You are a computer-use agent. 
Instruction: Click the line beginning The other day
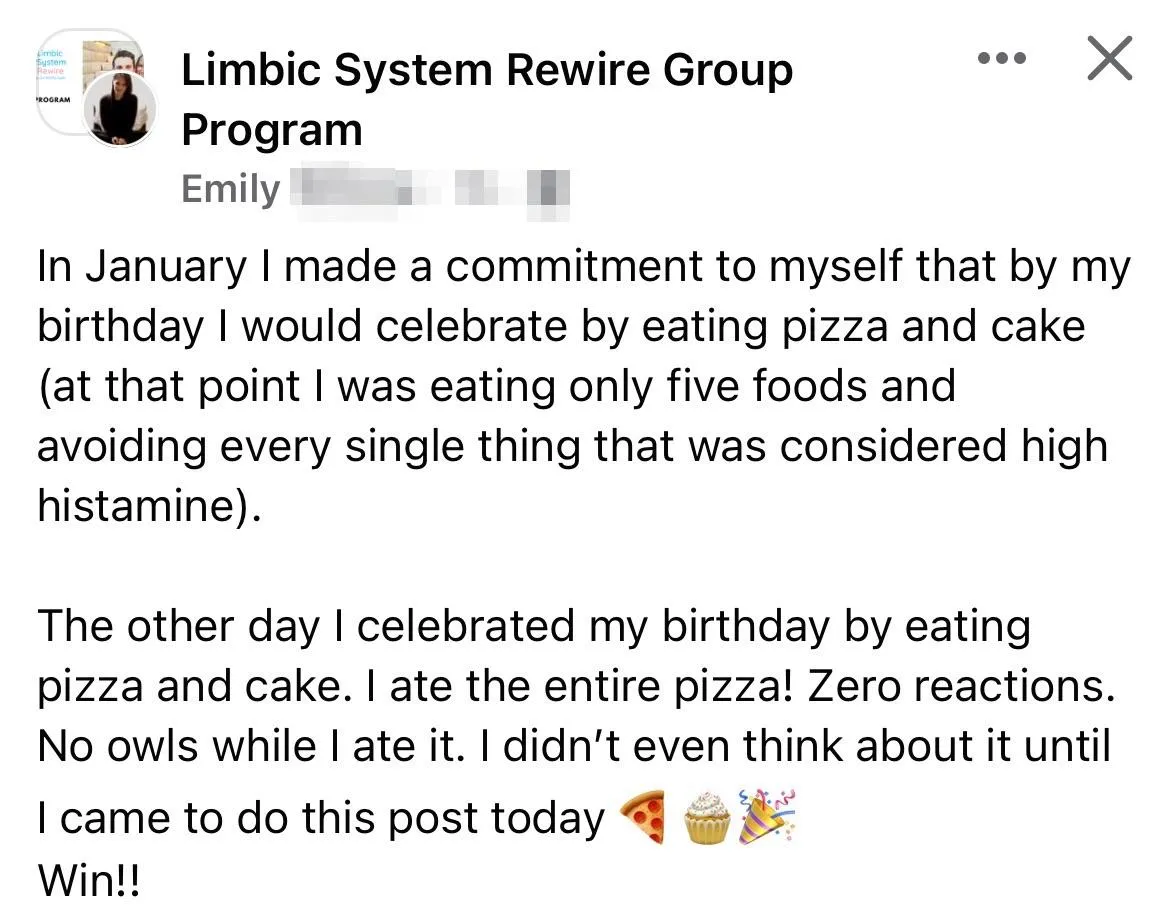point(534,627)
